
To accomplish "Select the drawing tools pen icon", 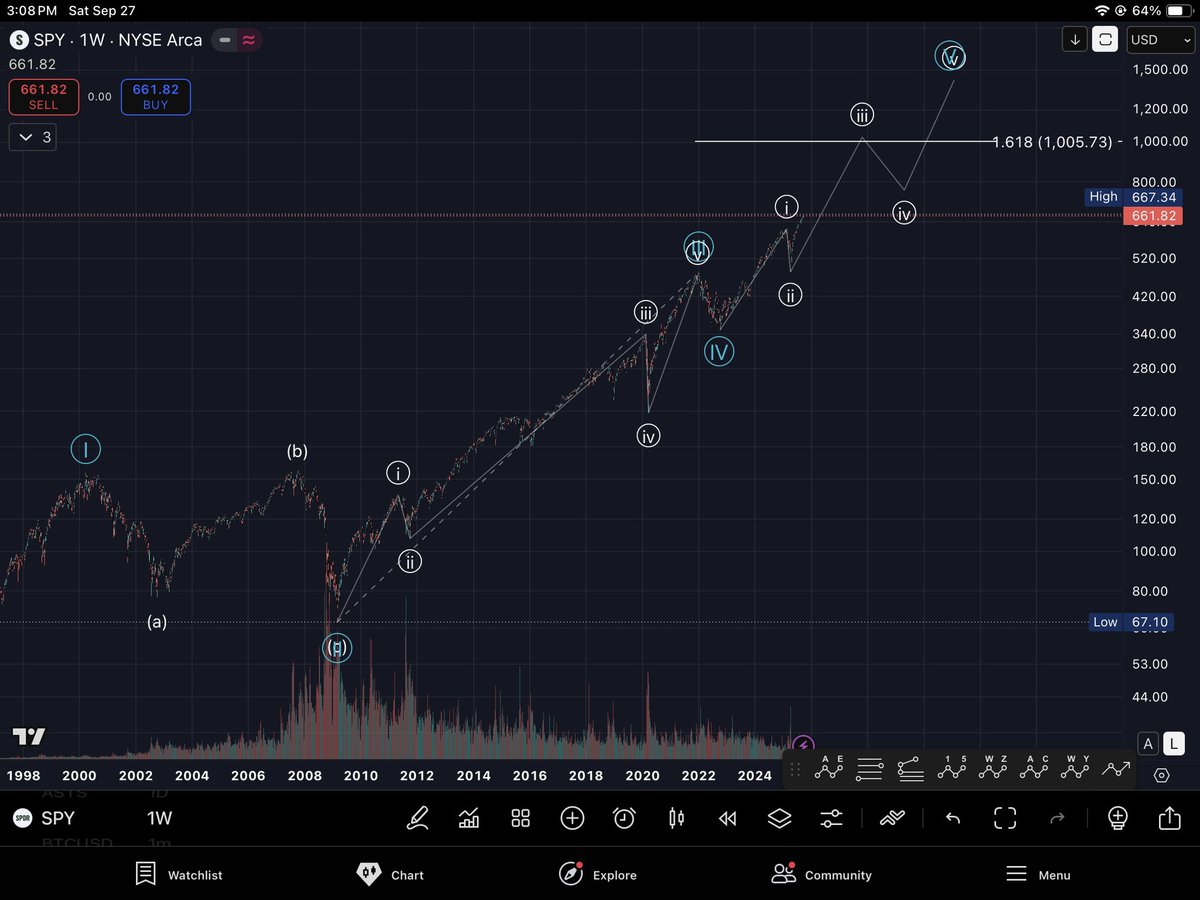I will [x=418, y=818].
